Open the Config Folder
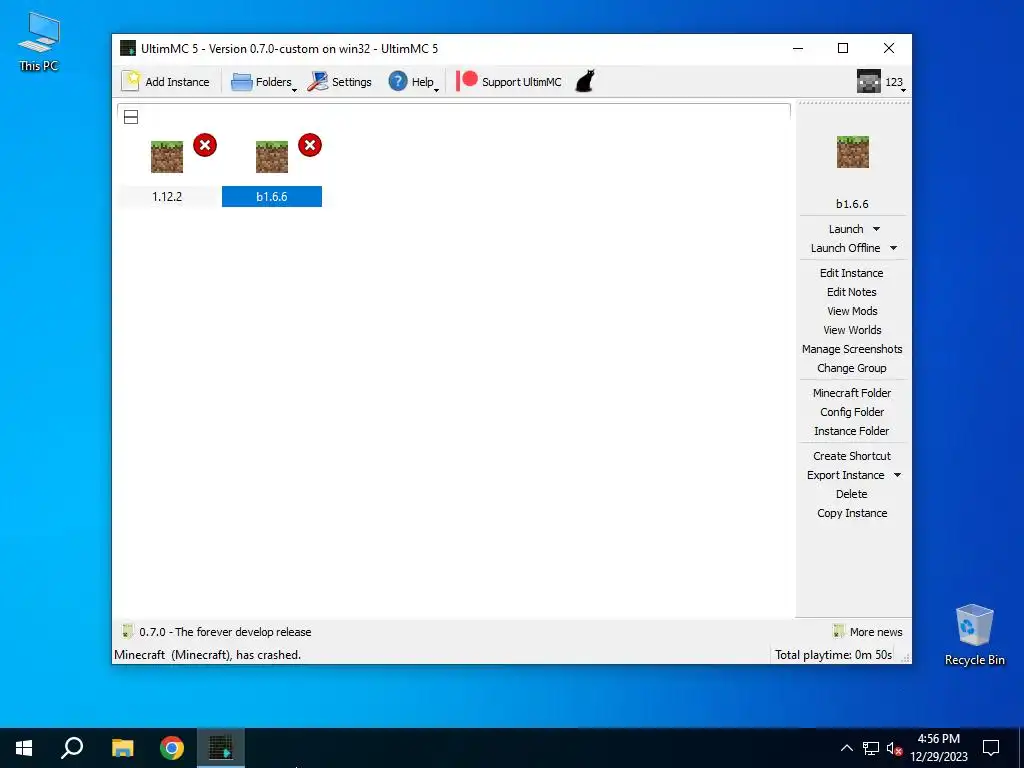 [x=852, y=411]
